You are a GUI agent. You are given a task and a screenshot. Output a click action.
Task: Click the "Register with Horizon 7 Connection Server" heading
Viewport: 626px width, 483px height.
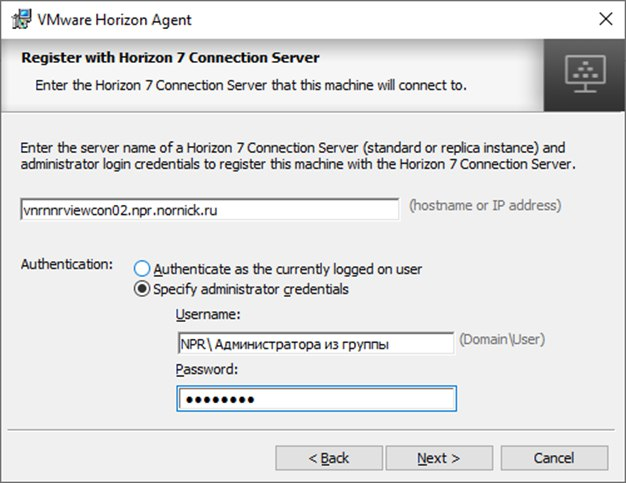click(170, 58)
